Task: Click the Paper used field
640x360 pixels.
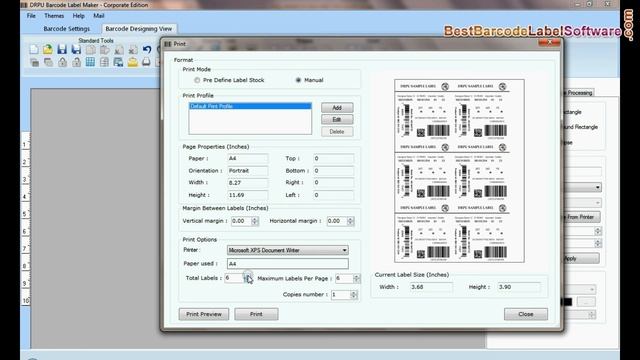Action: coord(288,264)
